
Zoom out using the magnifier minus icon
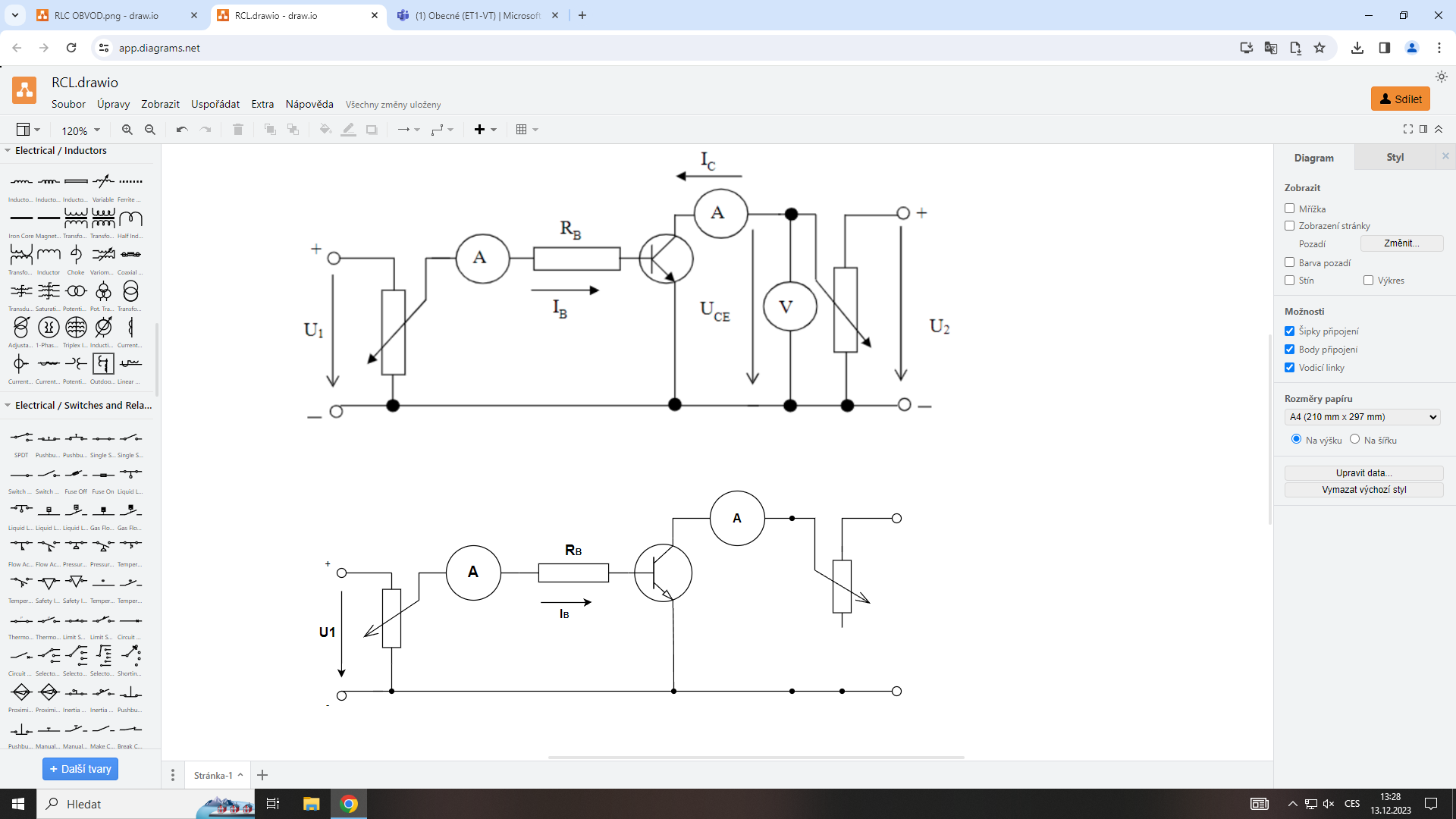150,130
